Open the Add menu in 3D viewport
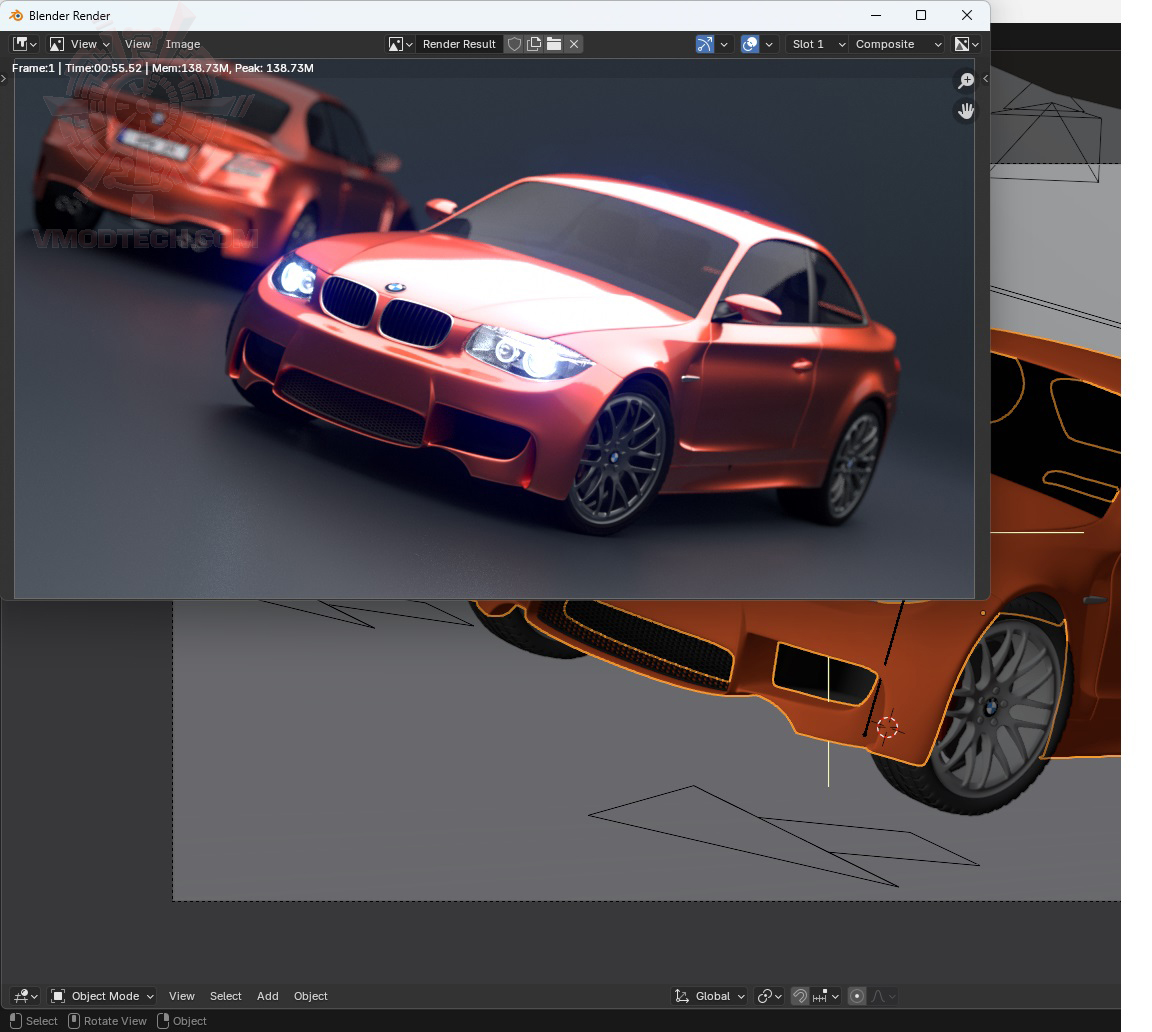The height and width of the screenshot is (1032, 1152). coord(267,996)
